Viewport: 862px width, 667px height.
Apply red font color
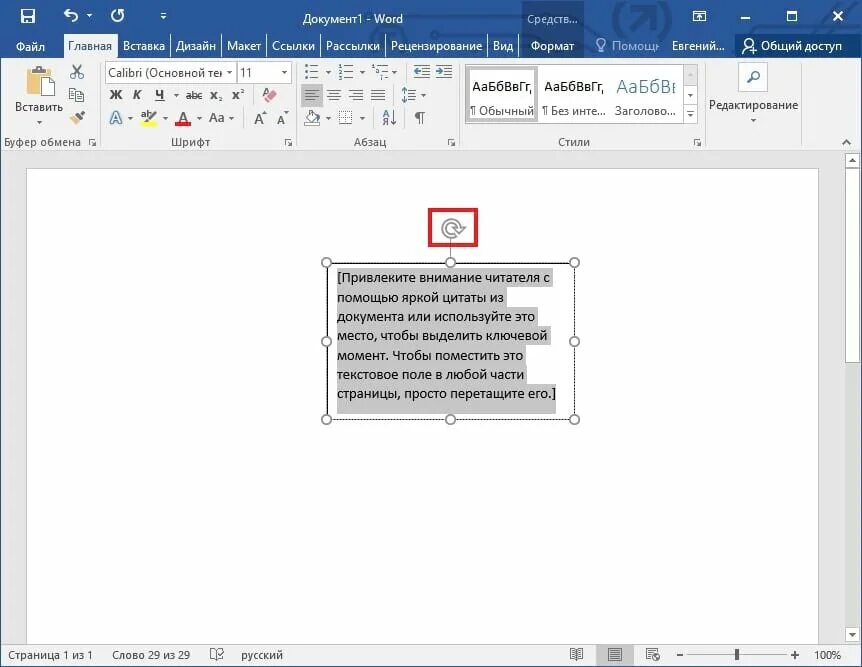click(x=183, y=118)
